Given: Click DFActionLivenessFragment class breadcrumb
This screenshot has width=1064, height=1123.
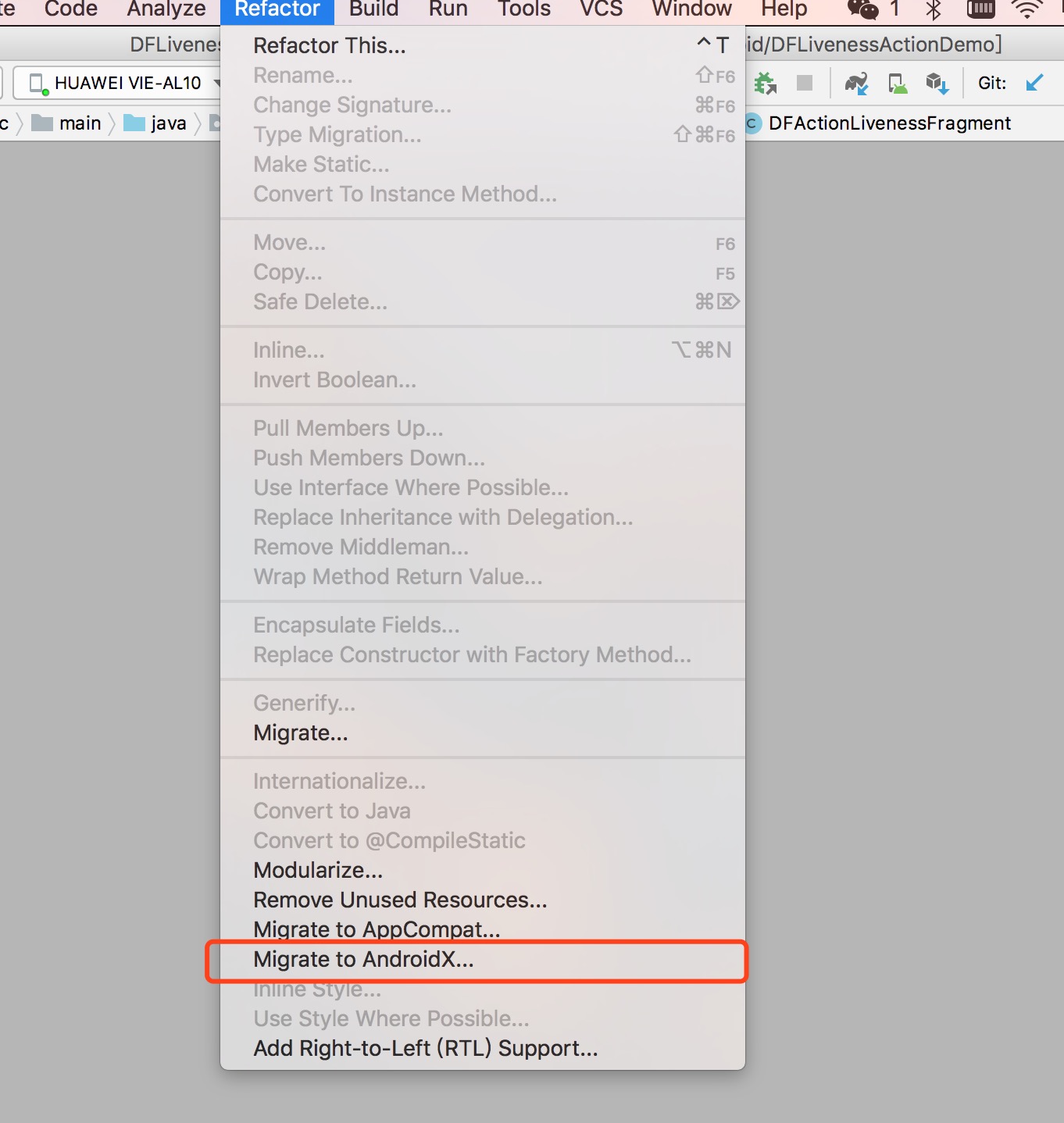Looking at the screenshot, I should pyautogui.click(x=888, y=123).
